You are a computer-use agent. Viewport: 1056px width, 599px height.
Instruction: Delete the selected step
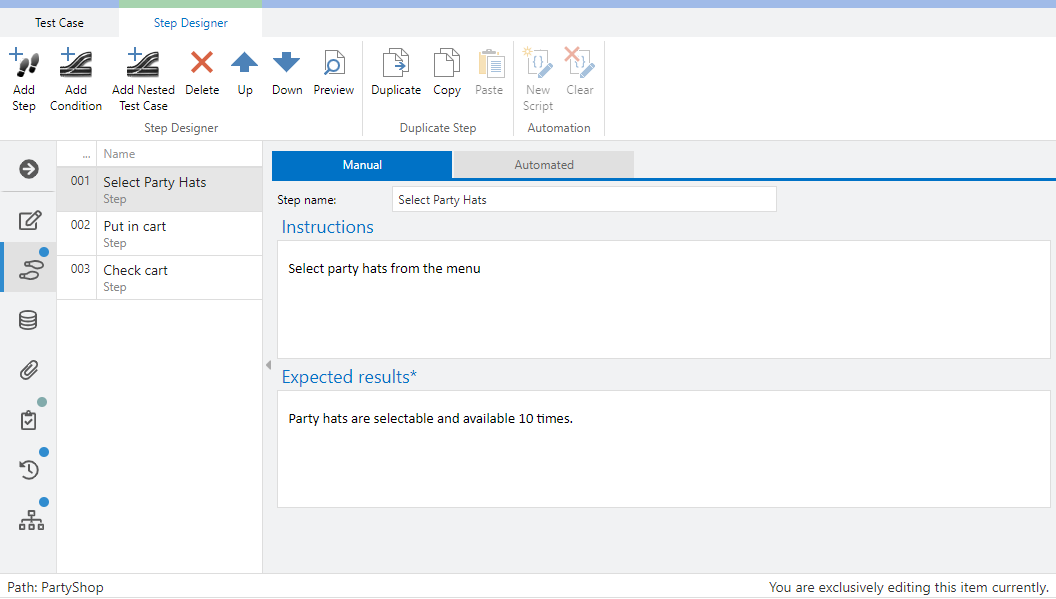pyautogui.click(x=202, y=65)
